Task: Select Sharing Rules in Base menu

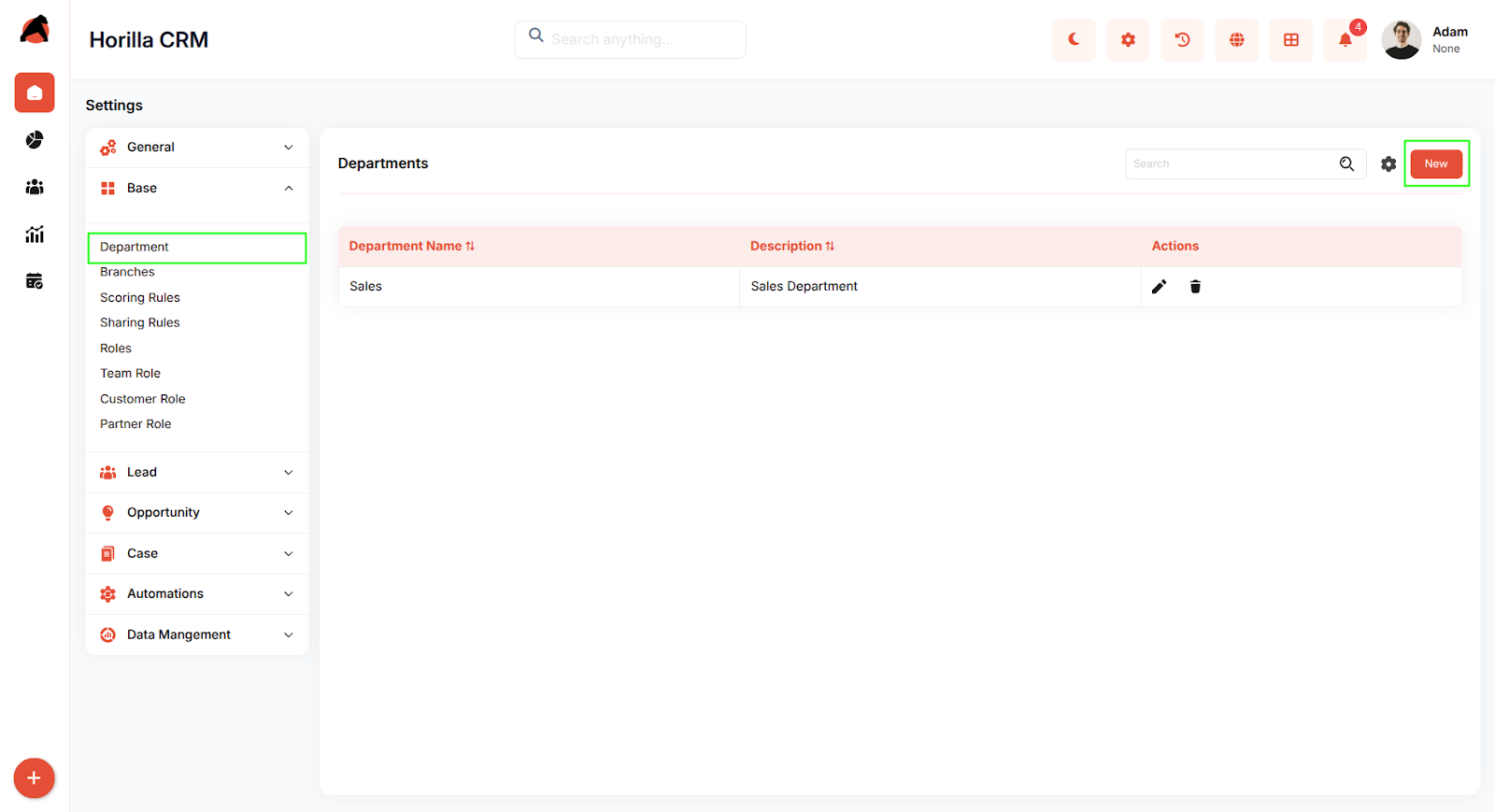Action: click(x=140, y=323)
